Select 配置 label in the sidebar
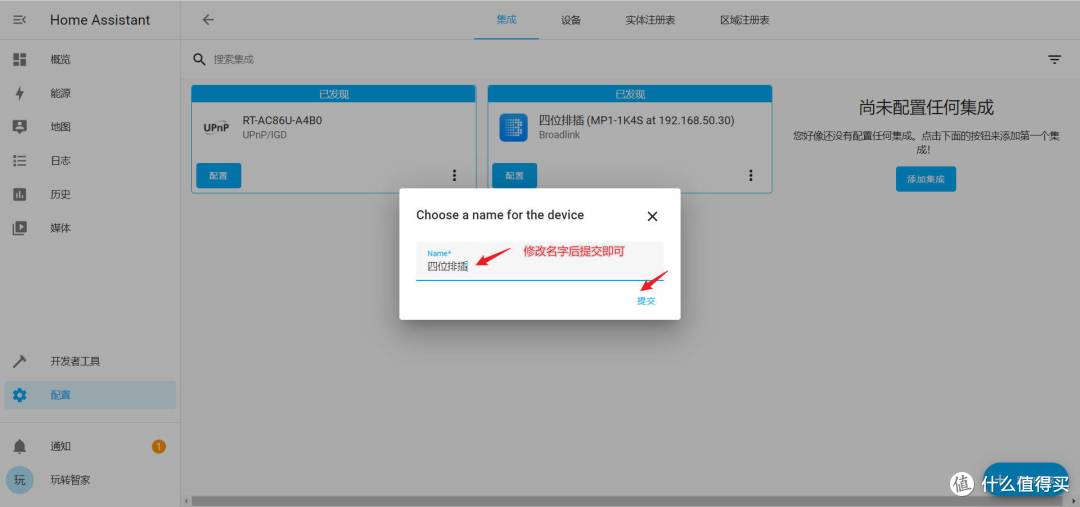This screenshot has width=1080, height=507. pos(60,395)
